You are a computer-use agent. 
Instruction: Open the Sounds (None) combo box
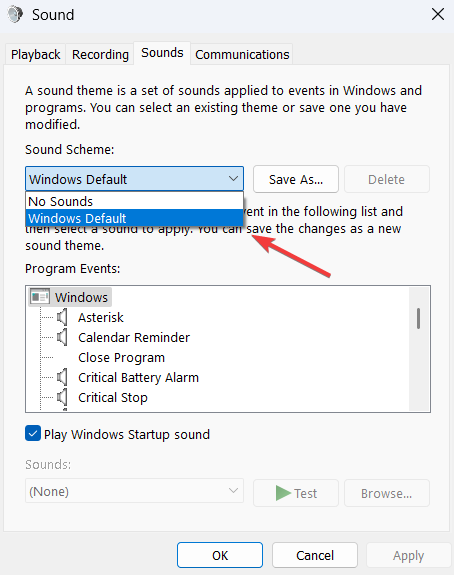coord(134,491)
